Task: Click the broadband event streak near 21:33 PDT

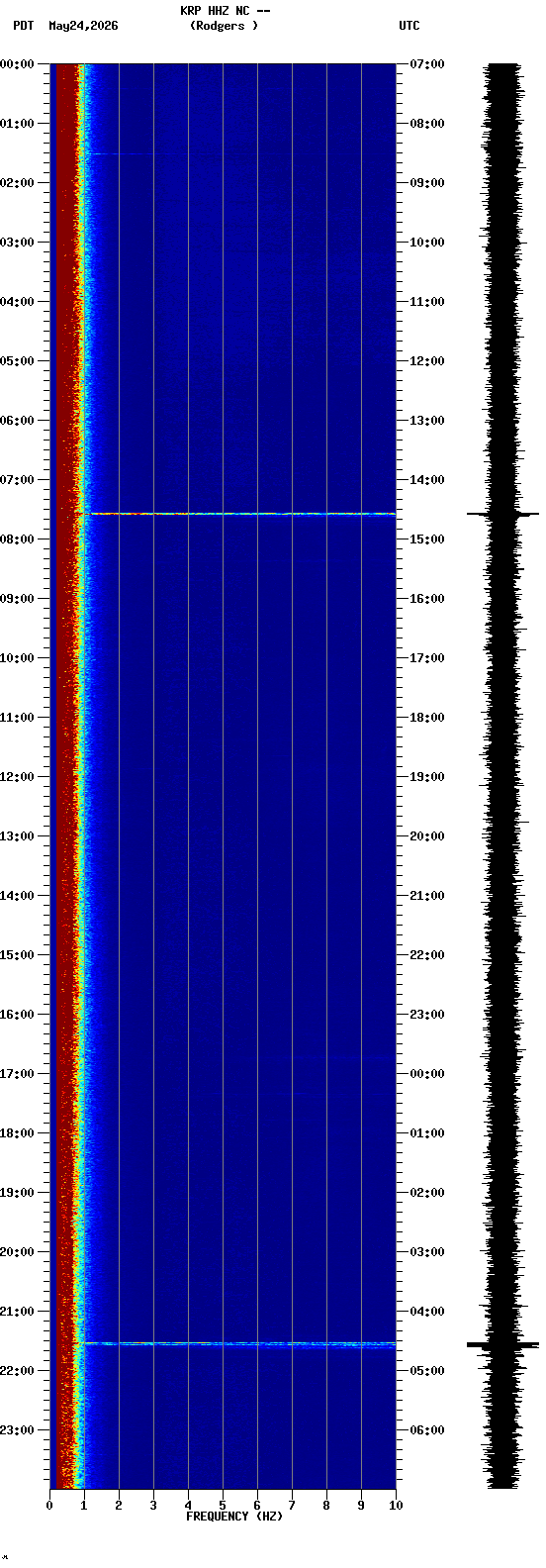Action: click(x=237, y=1344)
